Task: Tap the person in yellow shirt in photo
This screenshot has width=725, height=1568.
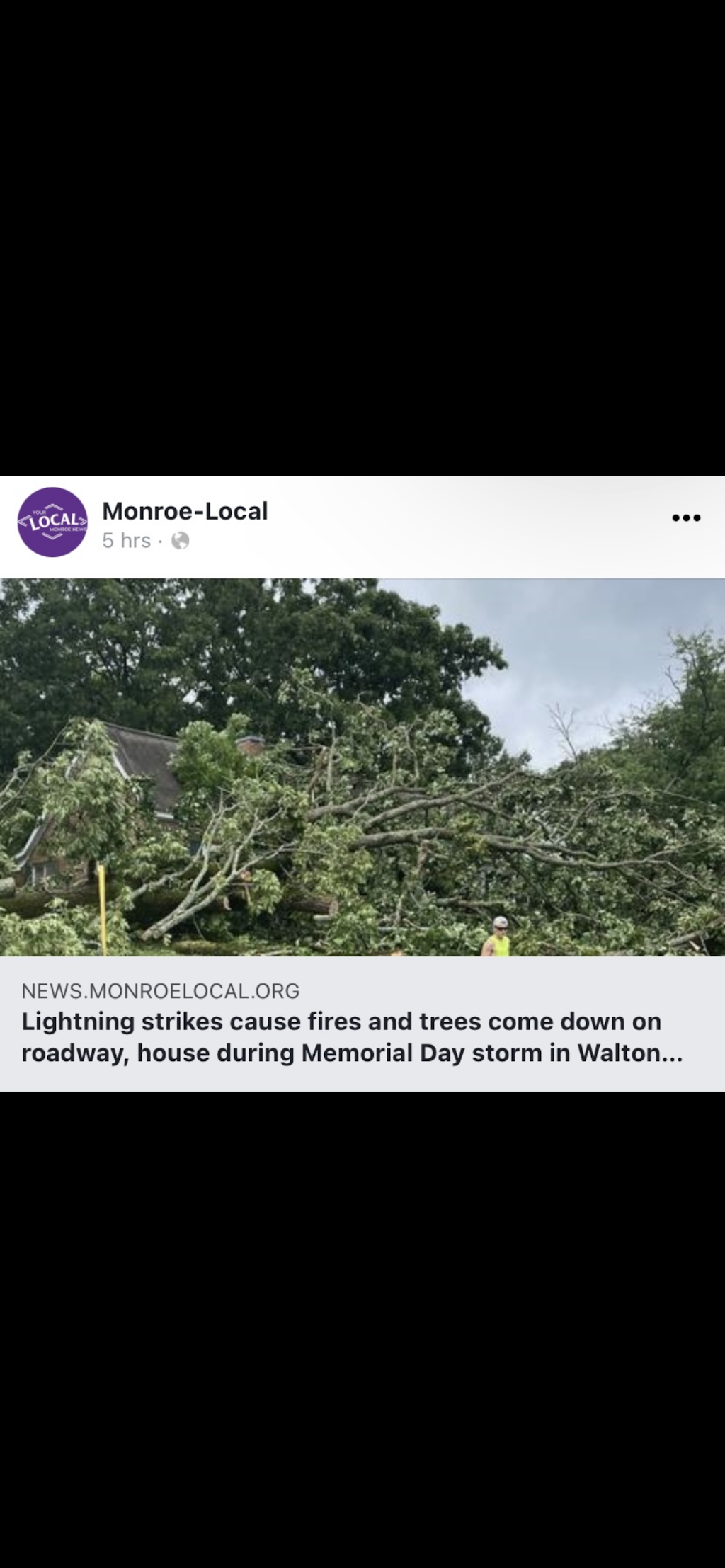Action: (x=498, y=937)
